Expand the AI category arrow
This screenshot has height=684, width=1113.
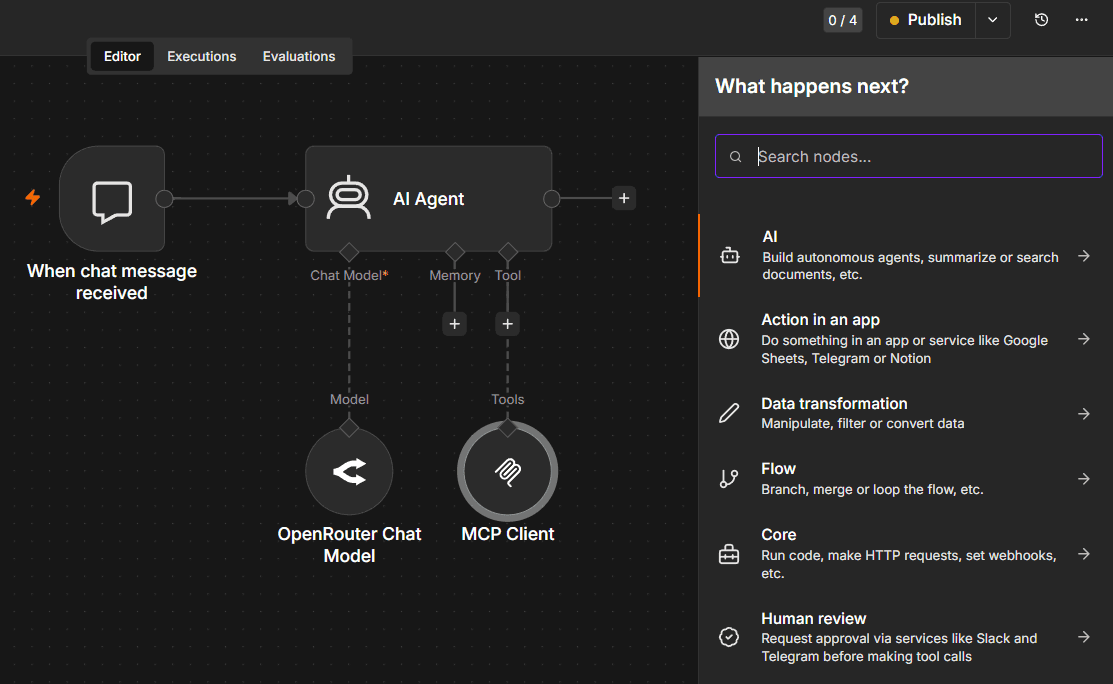(1084, 256)
